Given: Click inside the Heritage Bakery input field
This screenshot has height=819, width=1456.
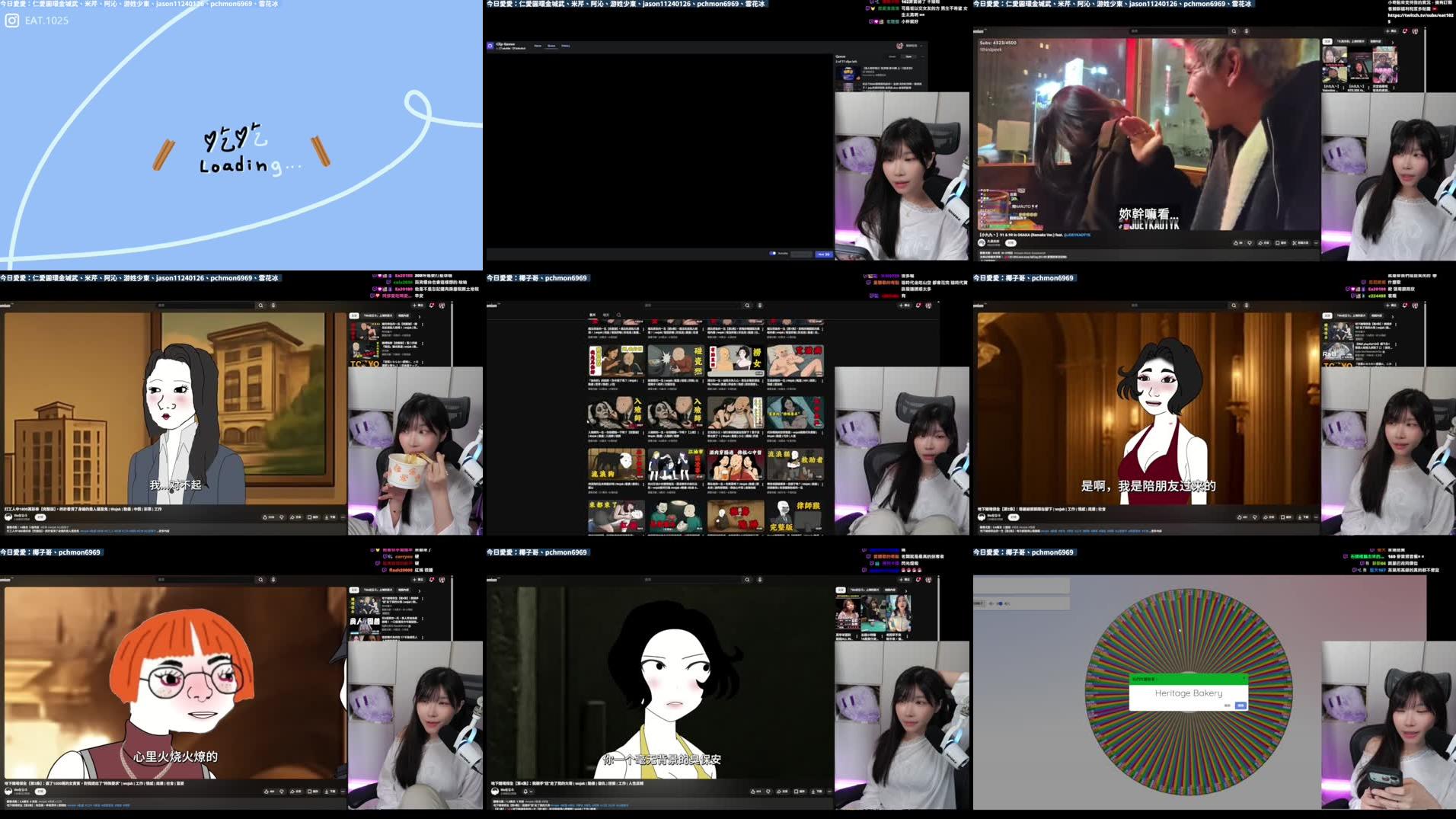Looking at the screenshot, I should pos(1189,693).
